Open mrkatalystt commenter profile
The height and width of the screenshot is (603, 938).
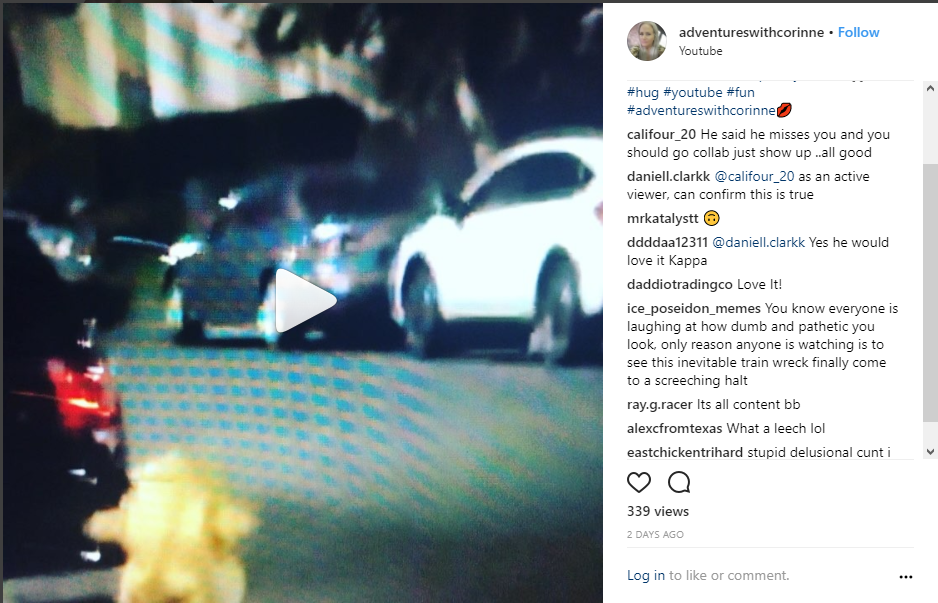coord(663,218)
